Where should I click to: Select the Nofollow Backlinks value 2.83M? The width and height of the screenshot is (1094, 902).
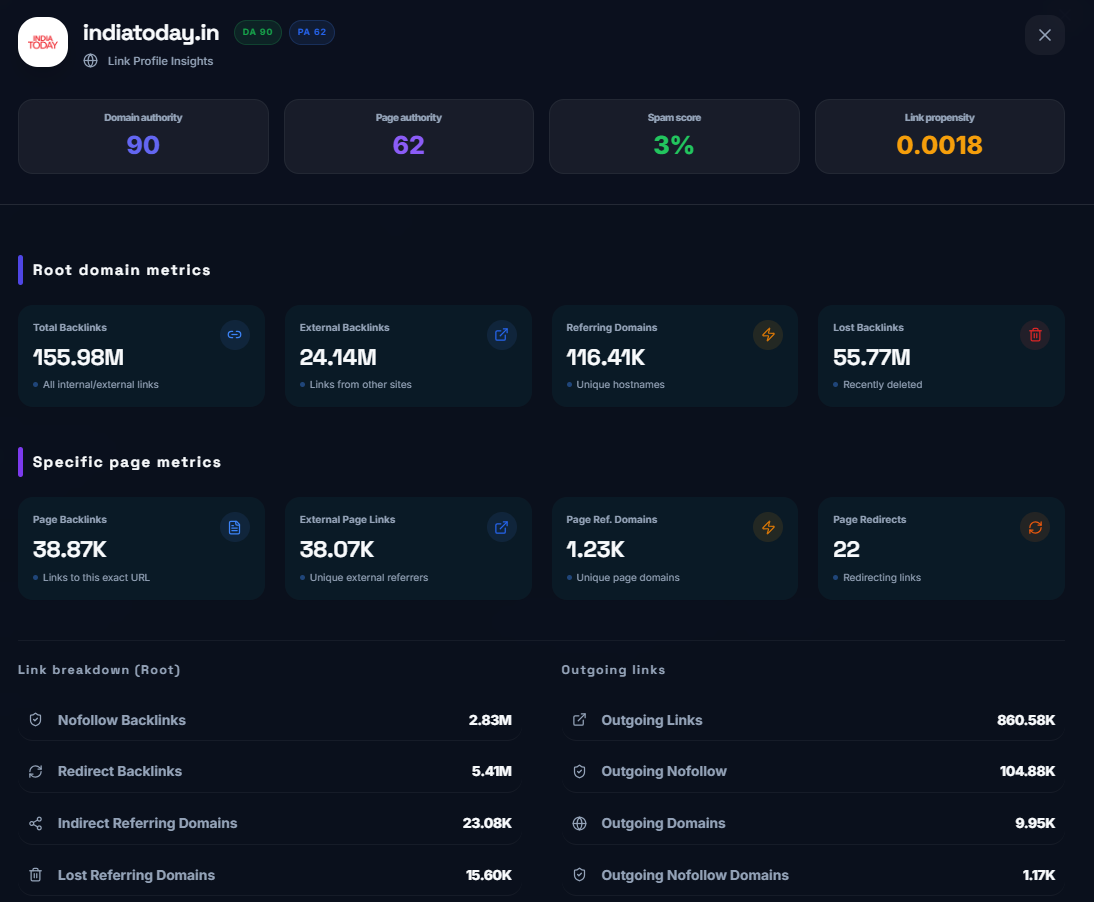pos(490,720)
